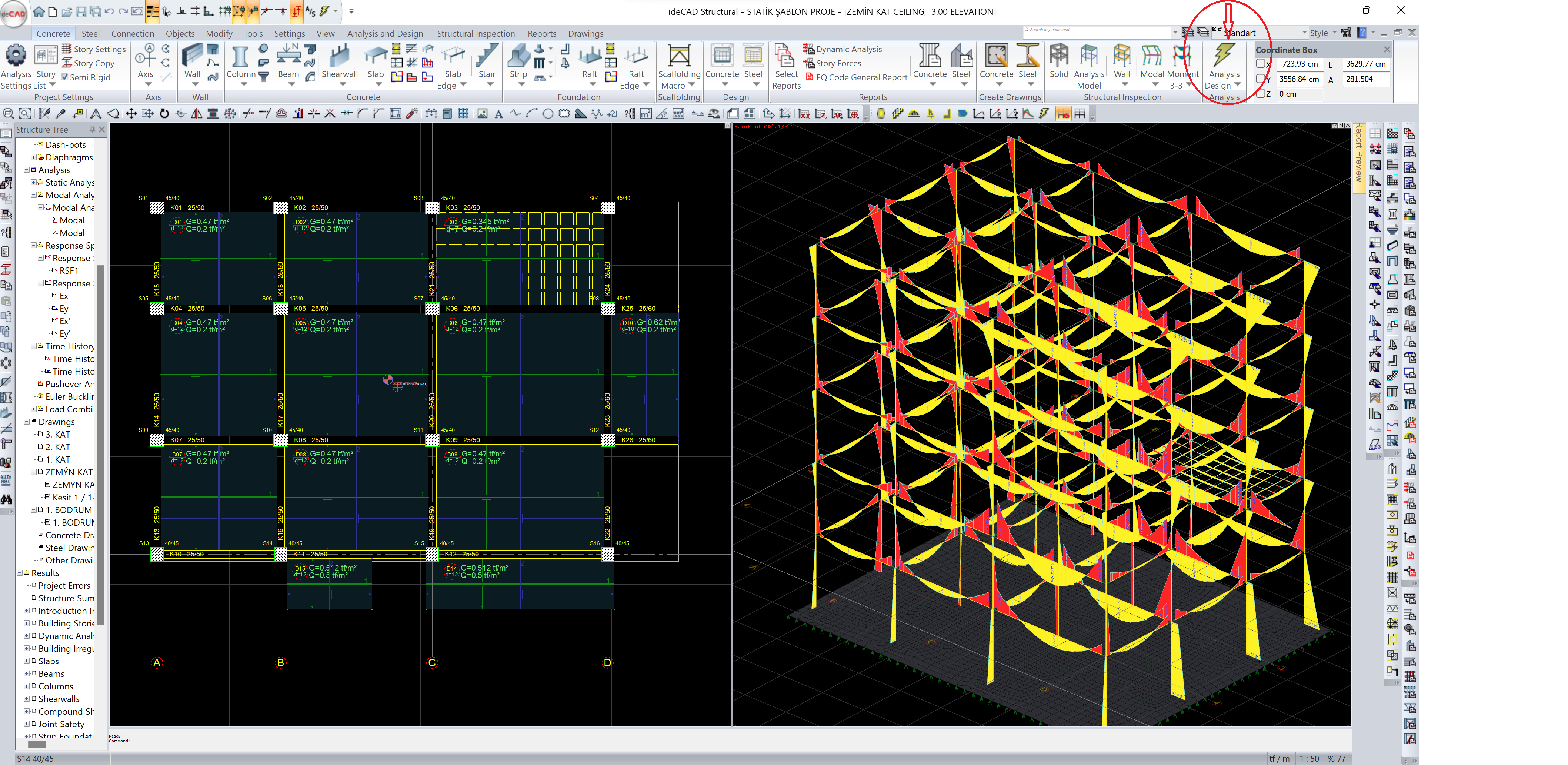The height and width of the screenshot is (765, 1568).
Task: Open the Standart style dropdown
Action: pyautogui.click(x=1304, y=33)
